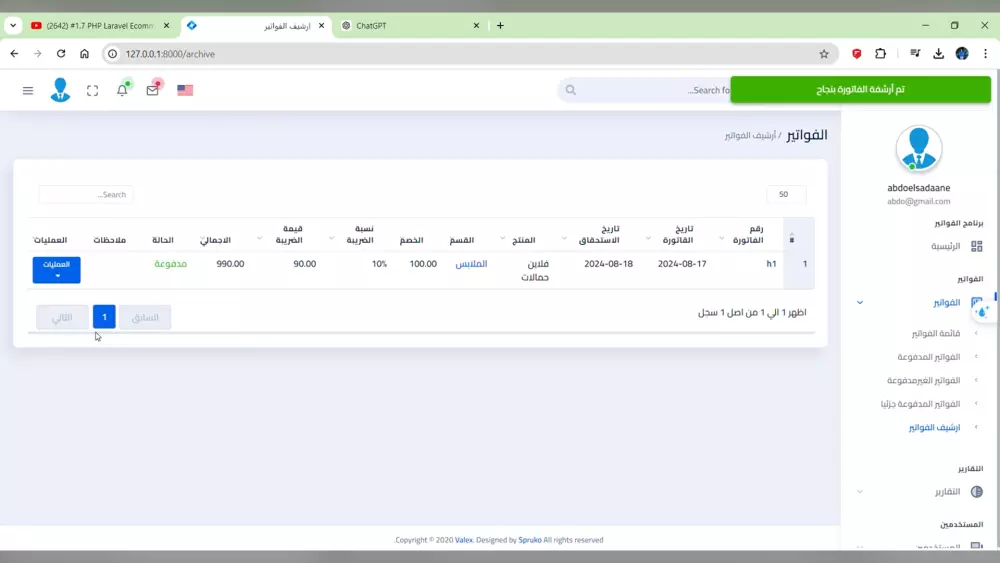
Task: Click the التالي next page button
Action: [62, 317]
